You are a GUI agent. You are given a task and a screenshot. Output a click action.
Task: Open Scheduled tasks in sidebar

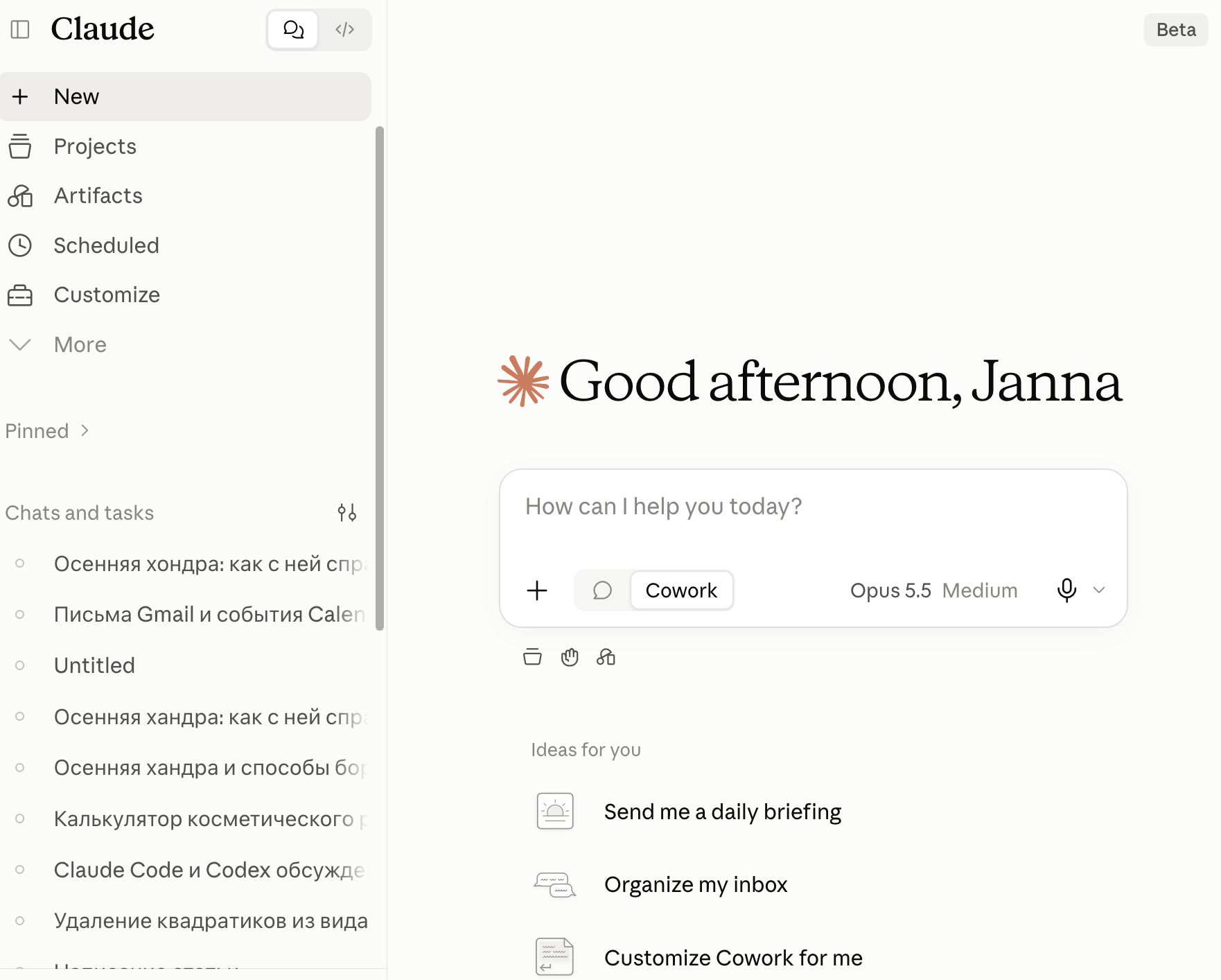point(185,245)
